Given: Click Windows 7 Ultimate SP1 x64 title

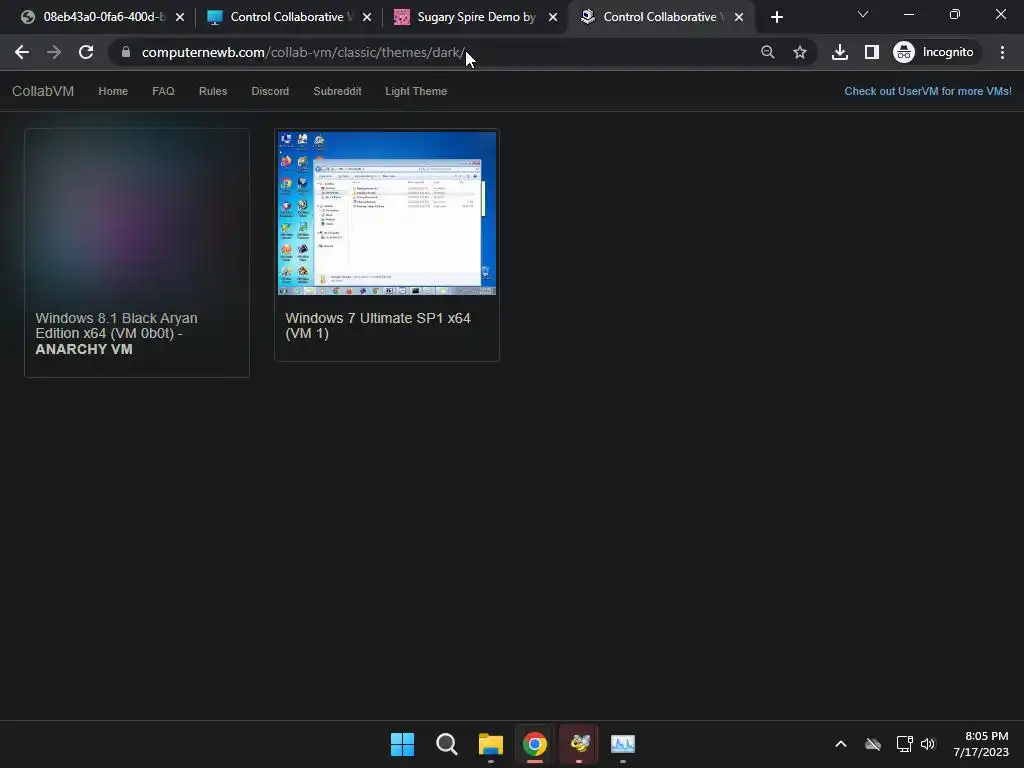Looking at the screenshot, I should click(x=377, y=325).
